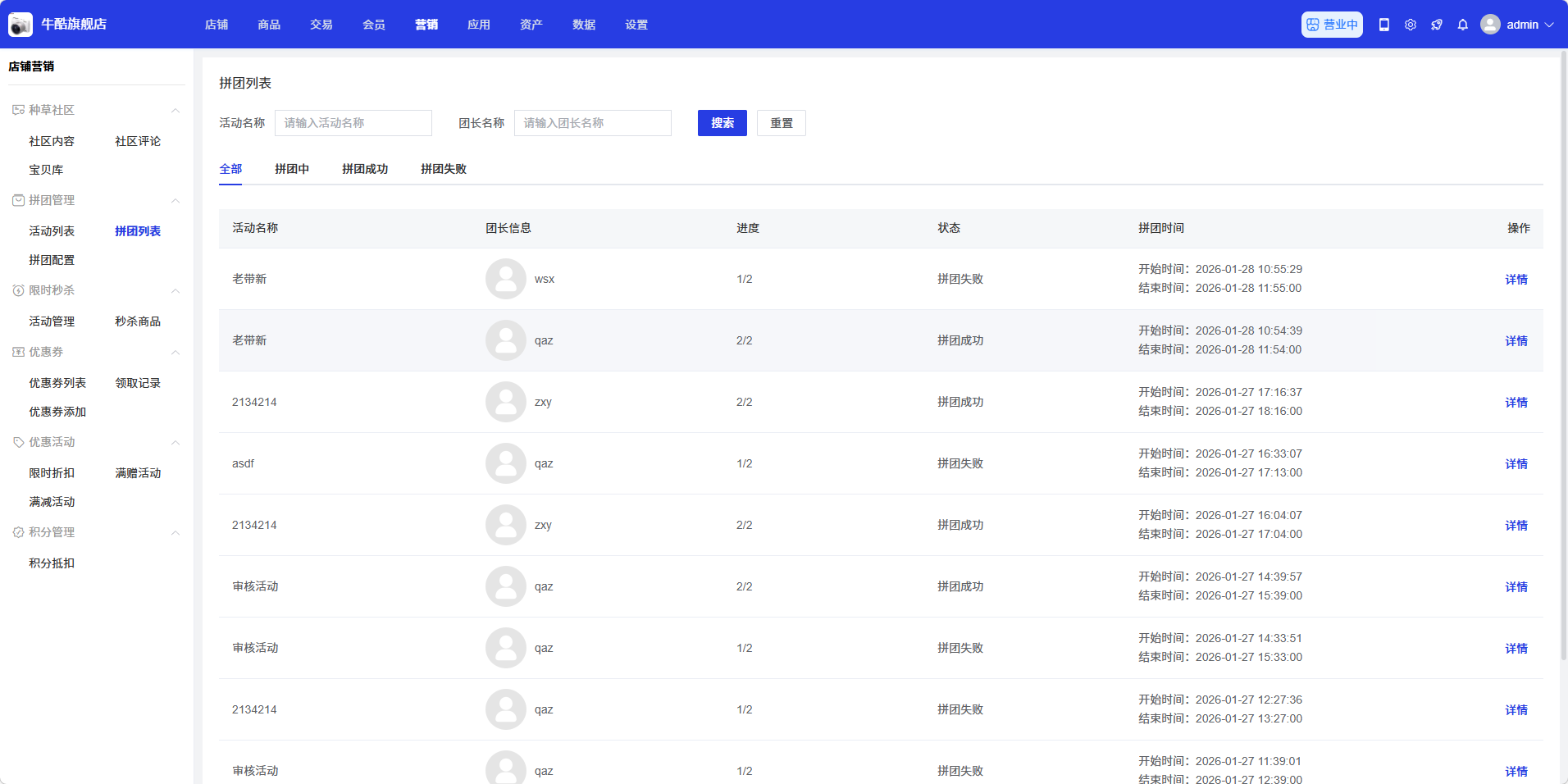Click the admin user avatar
1568x784 pixels.
point(1490,25)
